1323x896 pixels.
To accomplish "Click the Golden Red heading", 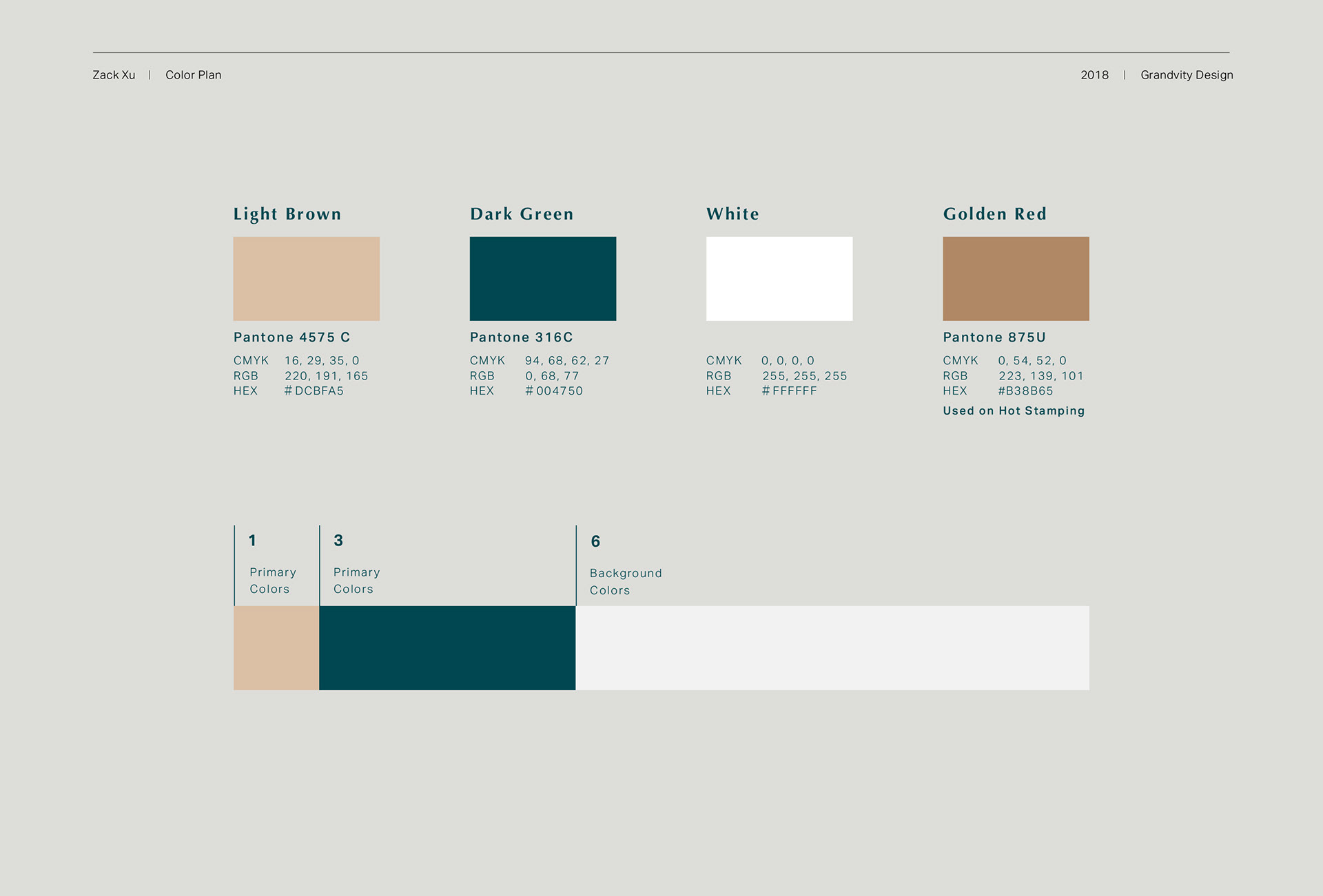I will tap(994, 214).
